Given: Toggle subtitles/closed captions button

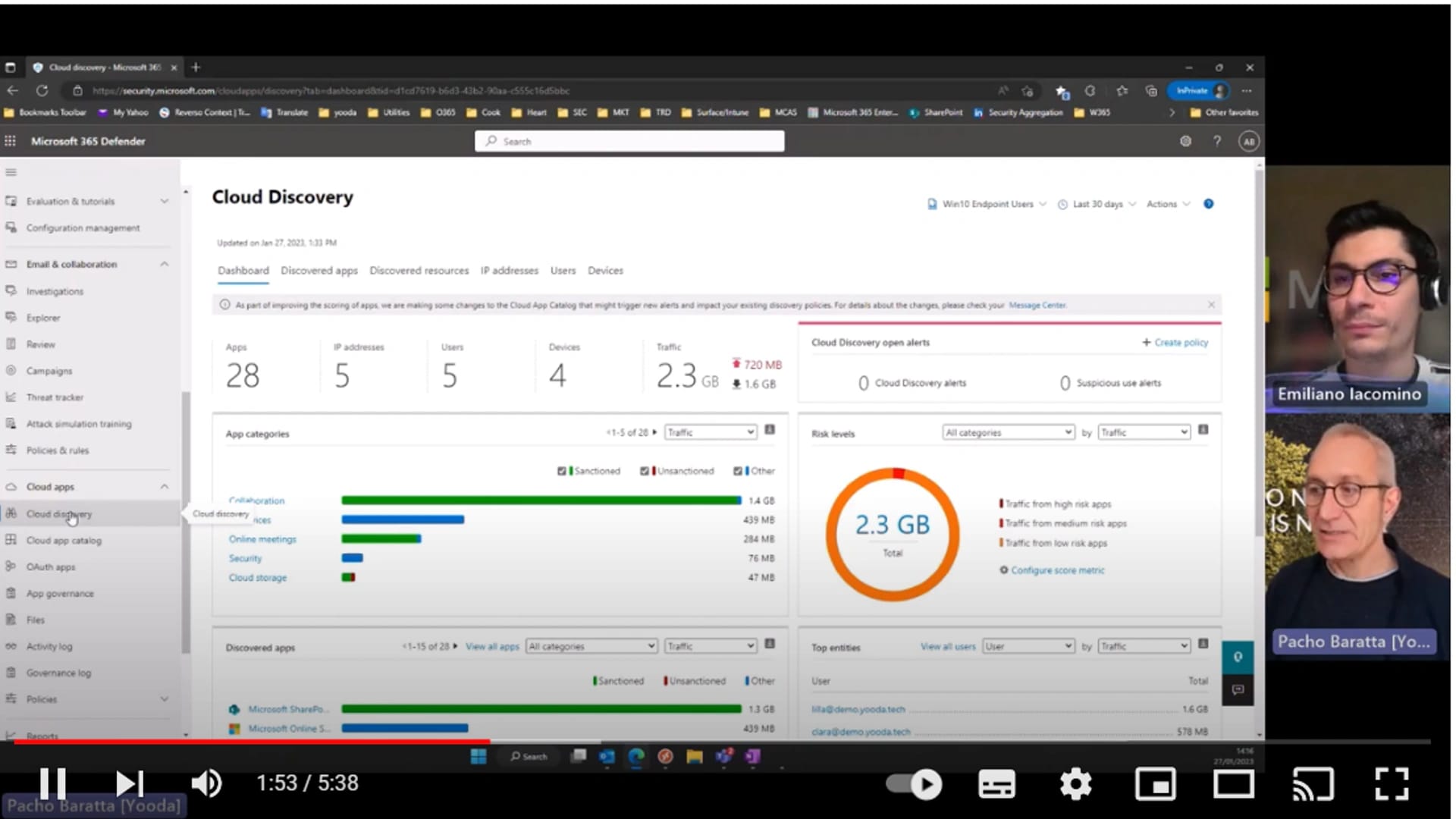Looking at the screenshot, I should [996, 784].
